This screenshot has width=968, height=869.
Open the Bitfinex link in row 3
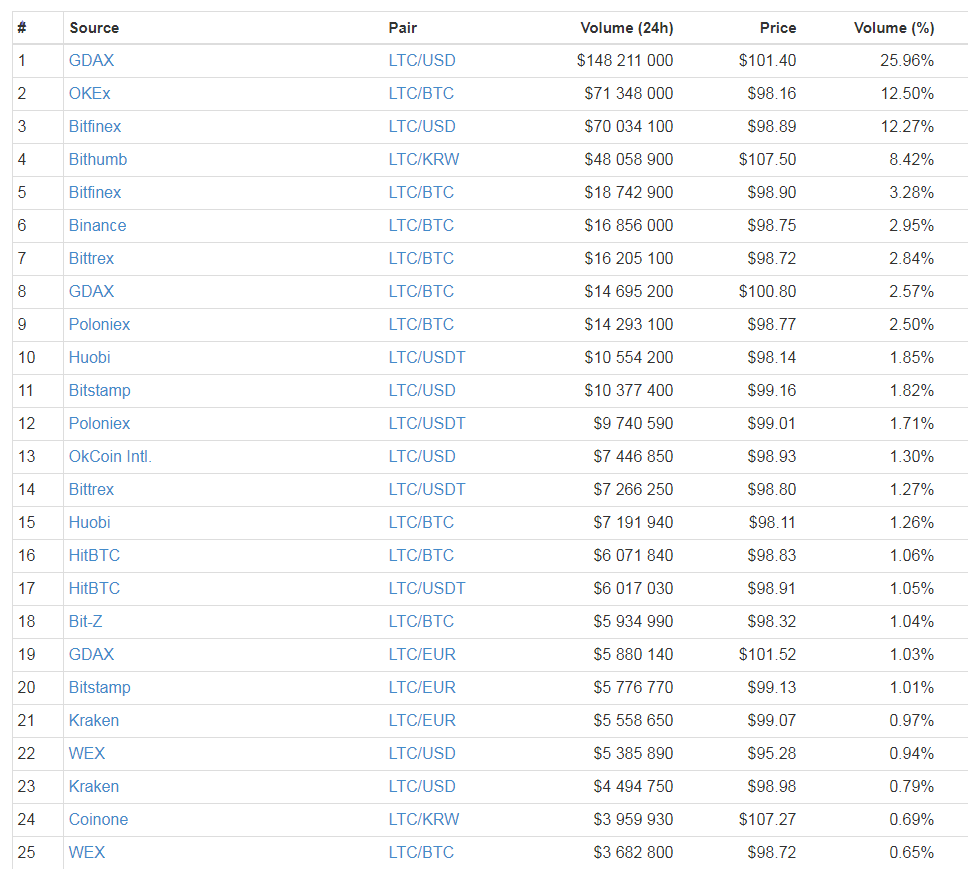[x=94, y=127]
